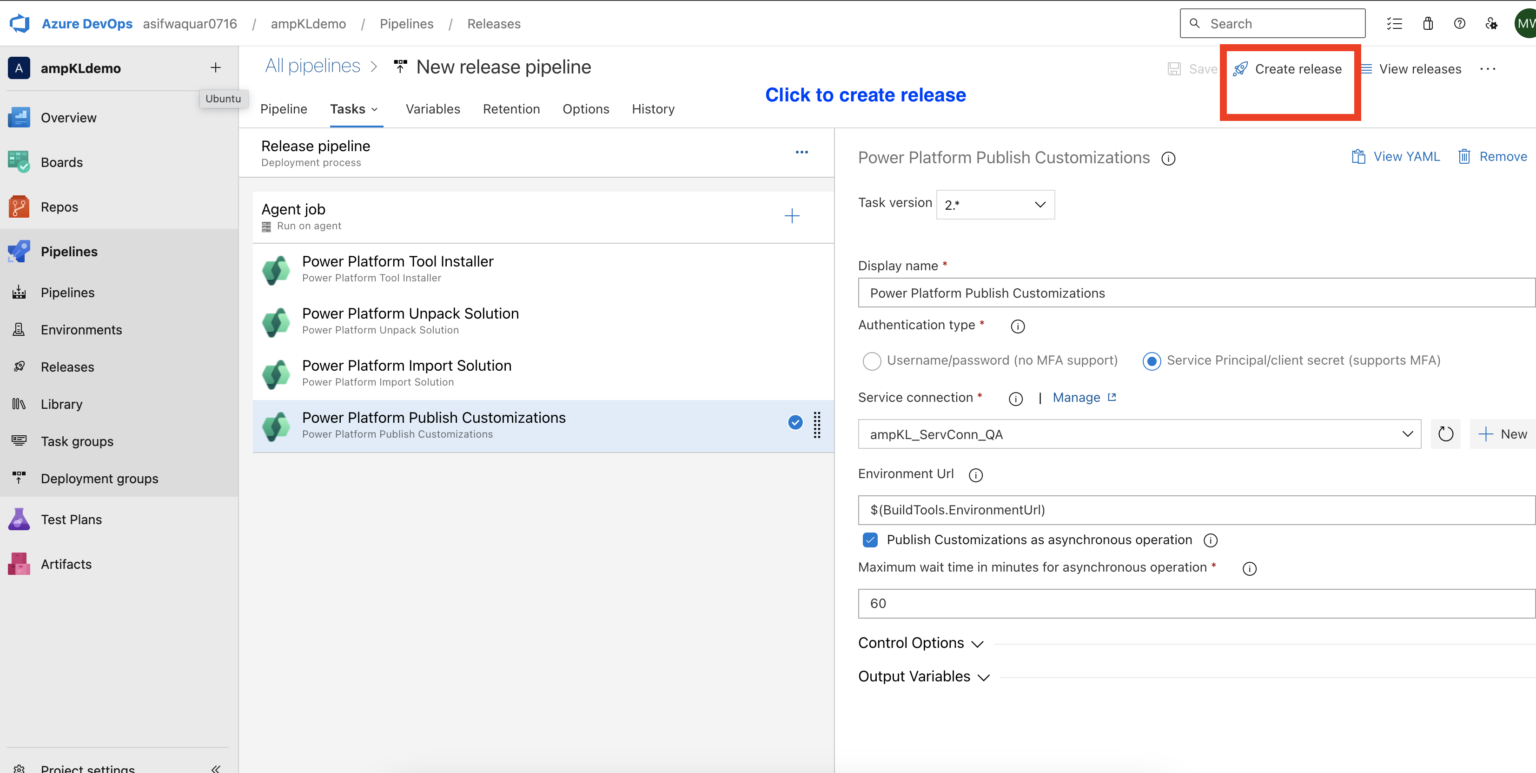Switch to the Variables tab
Viewport: 1536px width, 773px height.
coord(433,109)
